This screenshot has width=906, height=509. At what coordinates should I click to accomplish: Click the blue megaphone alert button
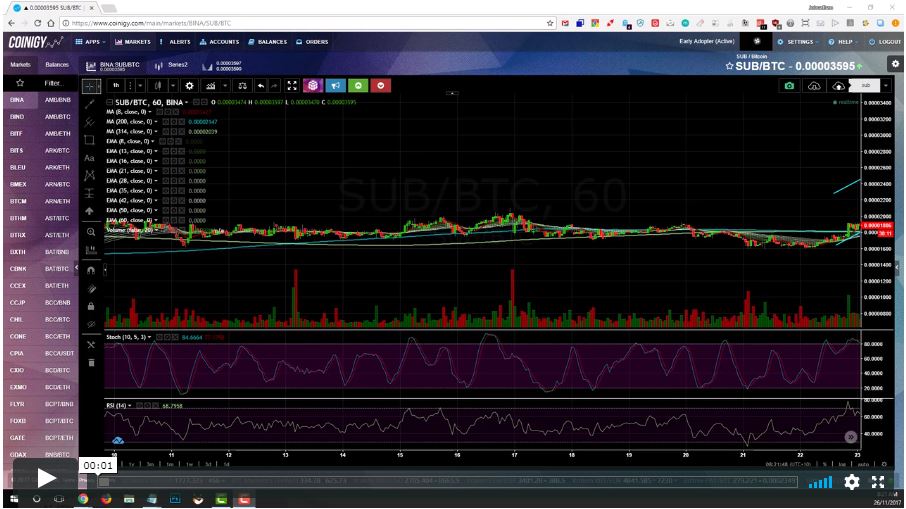[336, 86]
